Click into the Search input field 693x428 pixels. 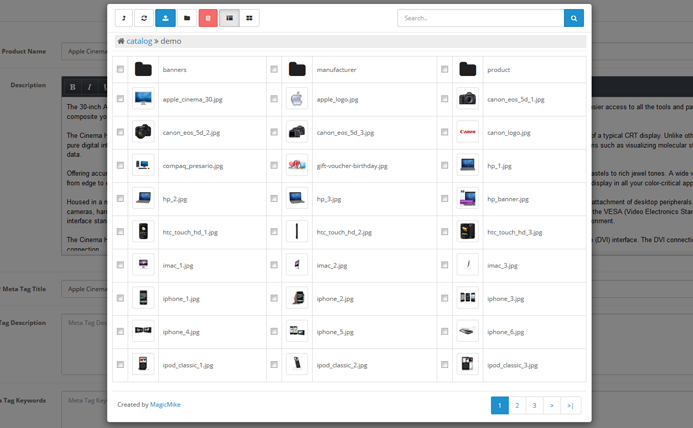[x=480, y=18]
